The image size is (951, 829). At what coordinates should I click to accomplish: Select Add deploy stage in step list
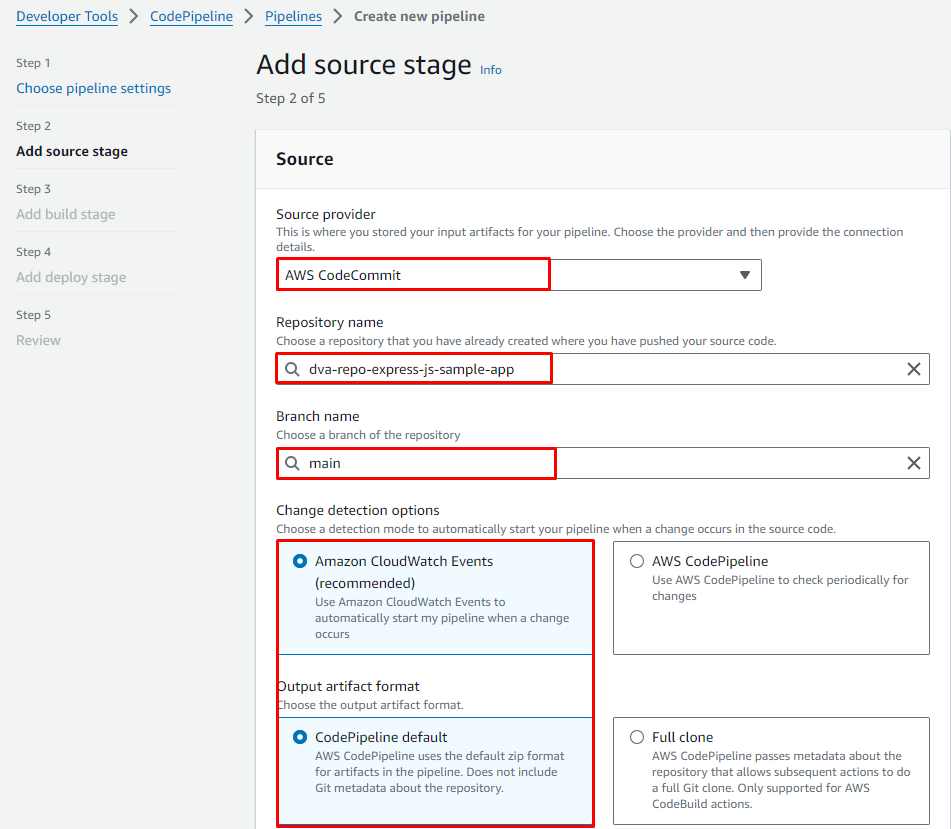tap(71, 277)
